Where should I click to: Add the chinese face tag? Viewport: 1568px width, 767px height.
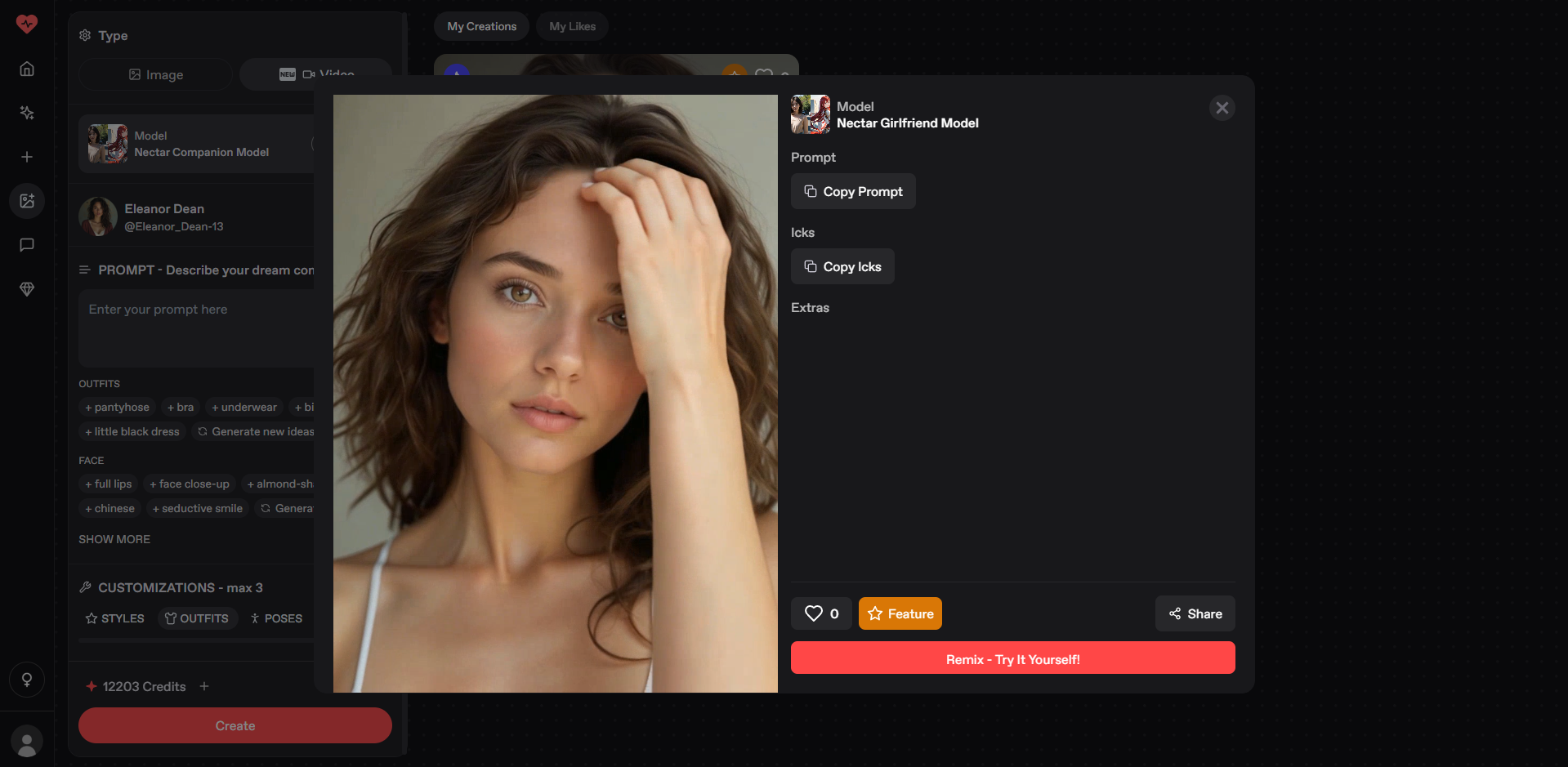point(110,508)
